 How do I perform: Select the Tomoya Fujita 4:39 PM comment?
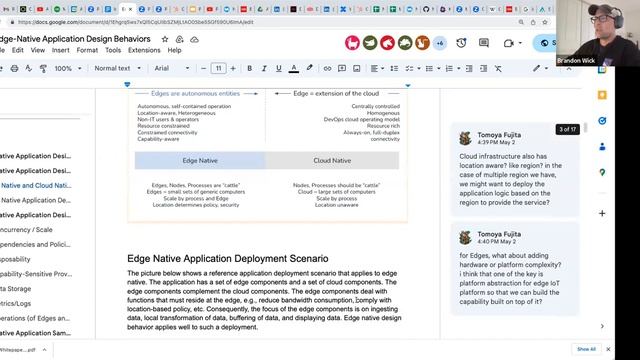pyautogui.click(x=514, y=169)
